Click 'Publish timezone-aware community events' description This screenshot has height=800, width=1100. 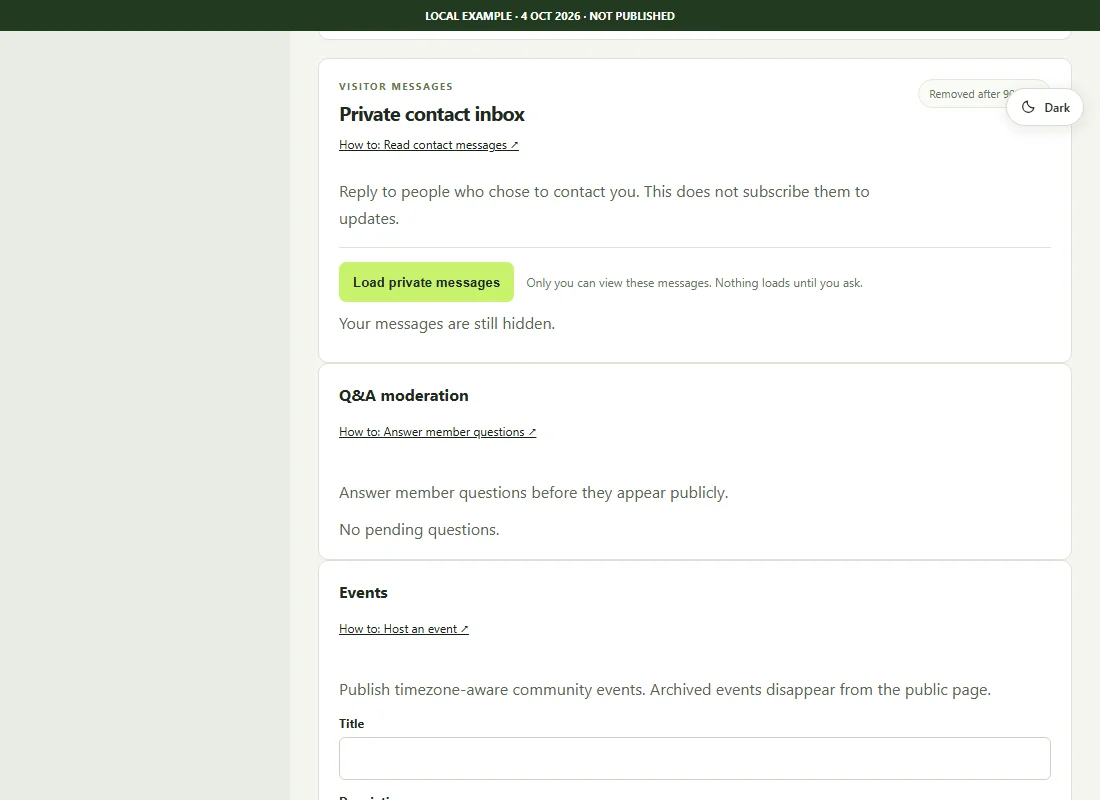pyautogui.click(x=664, y=690)
